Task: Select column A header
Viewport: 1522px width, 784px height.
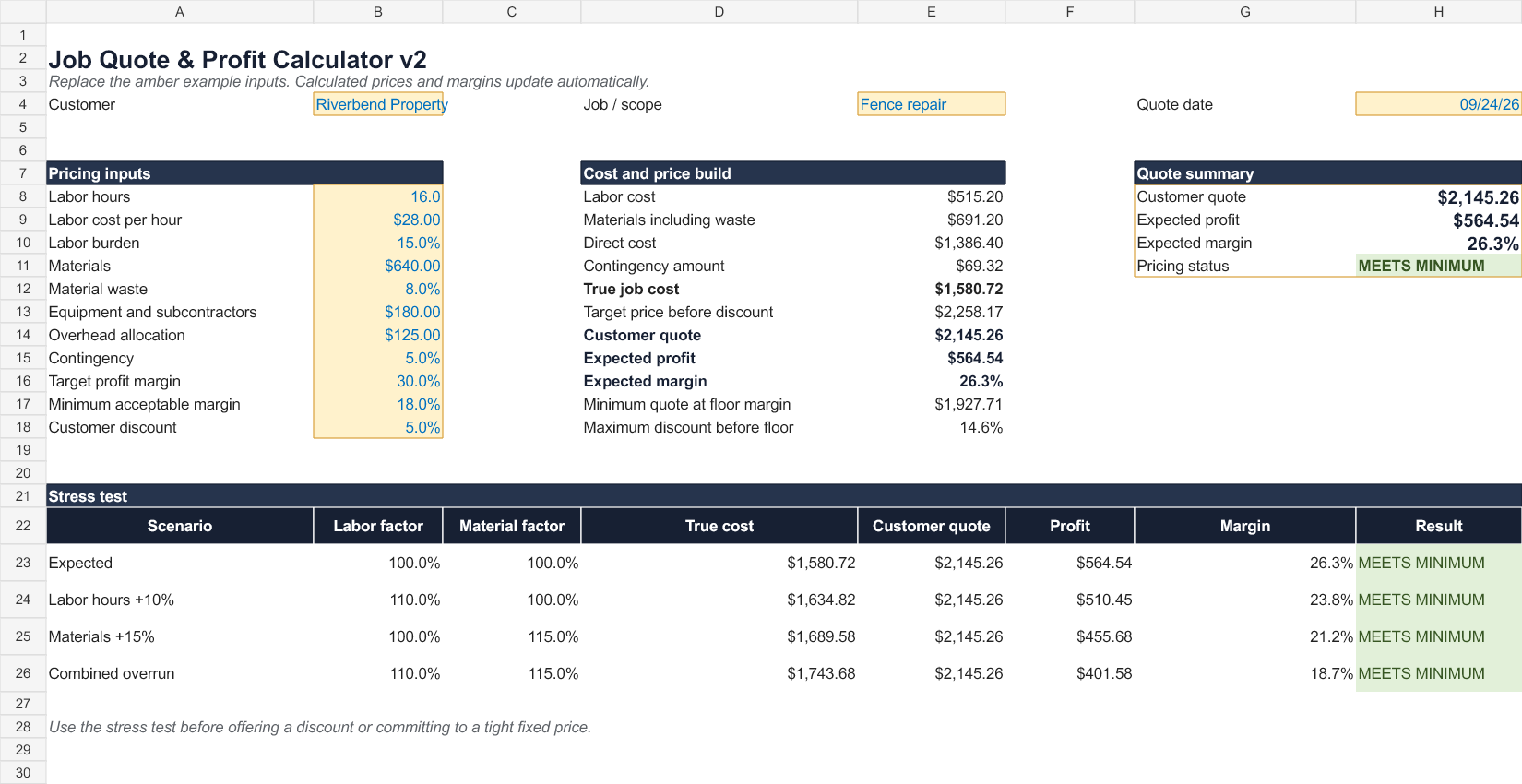Action: 180,11
